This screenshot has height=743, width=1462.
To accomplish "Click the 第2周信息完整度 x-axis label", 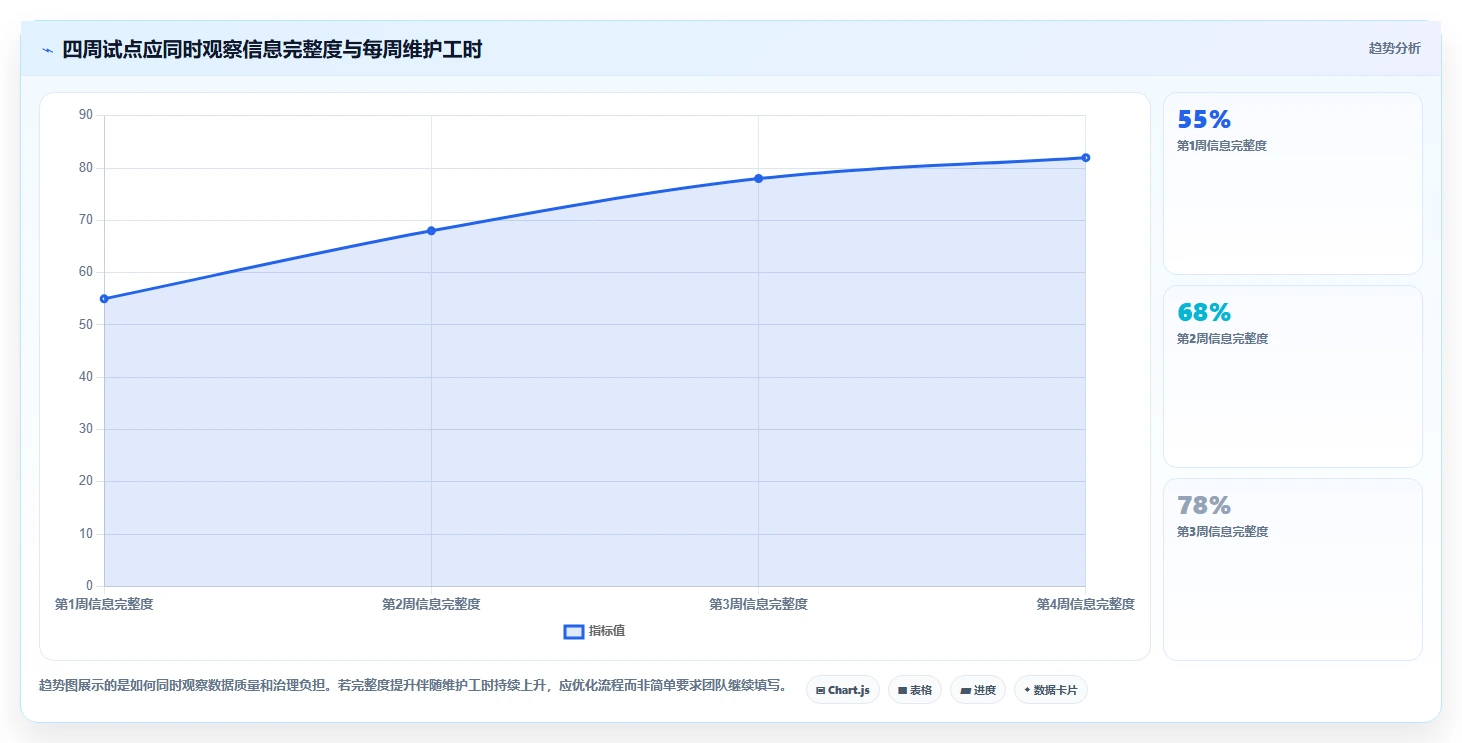I will 431,604.
